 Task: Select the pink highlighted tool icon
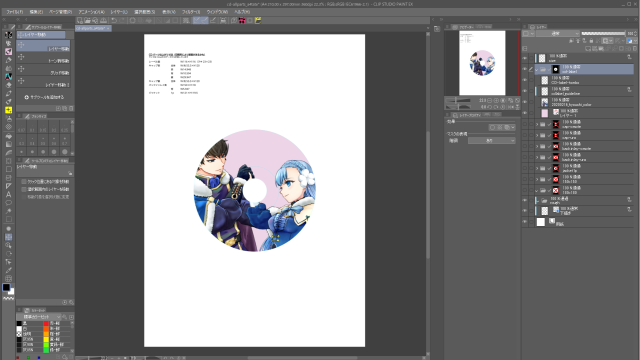pos(8,51)
